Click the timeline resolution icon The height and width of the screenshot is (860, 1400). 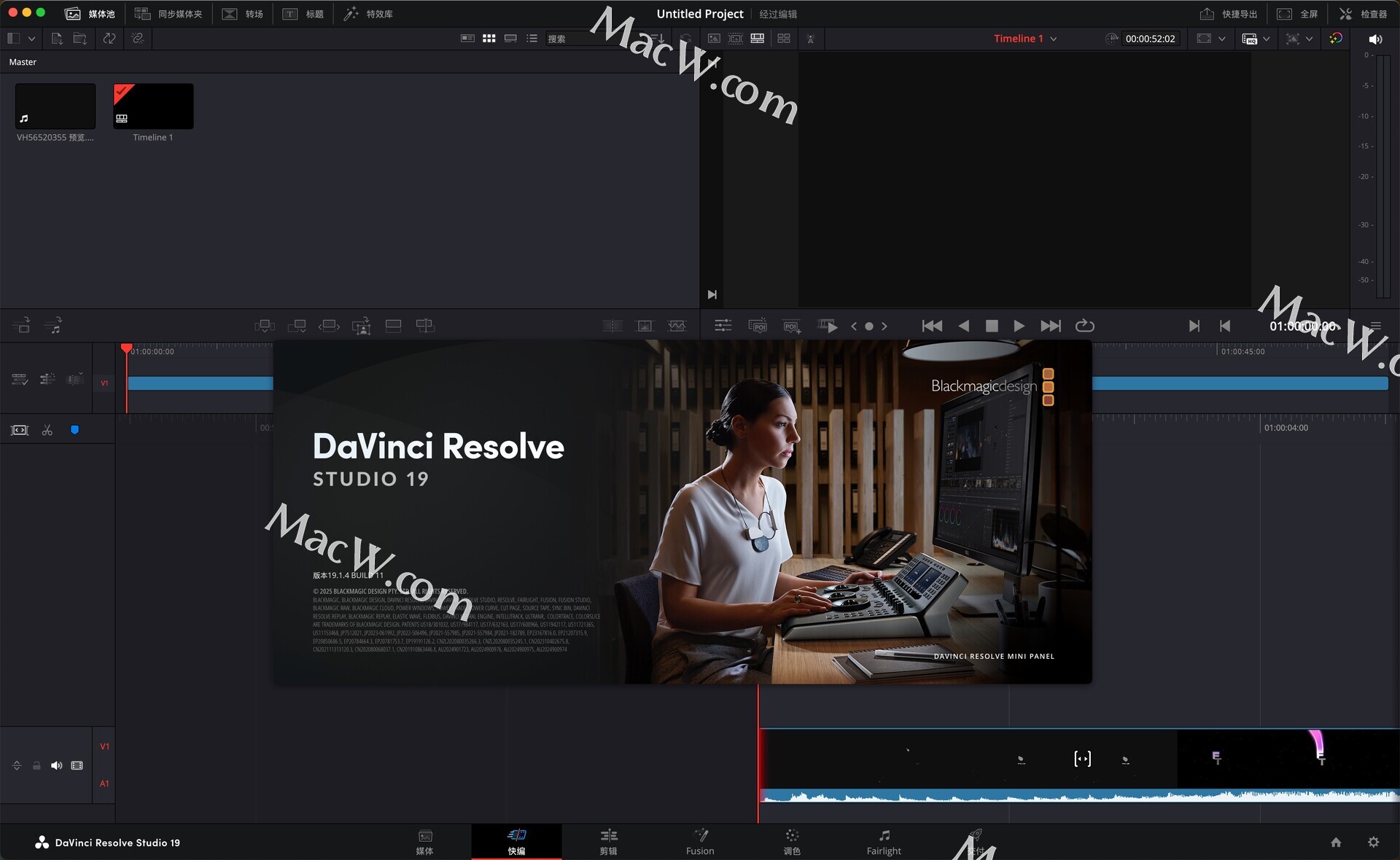[x=1293, y=39]
